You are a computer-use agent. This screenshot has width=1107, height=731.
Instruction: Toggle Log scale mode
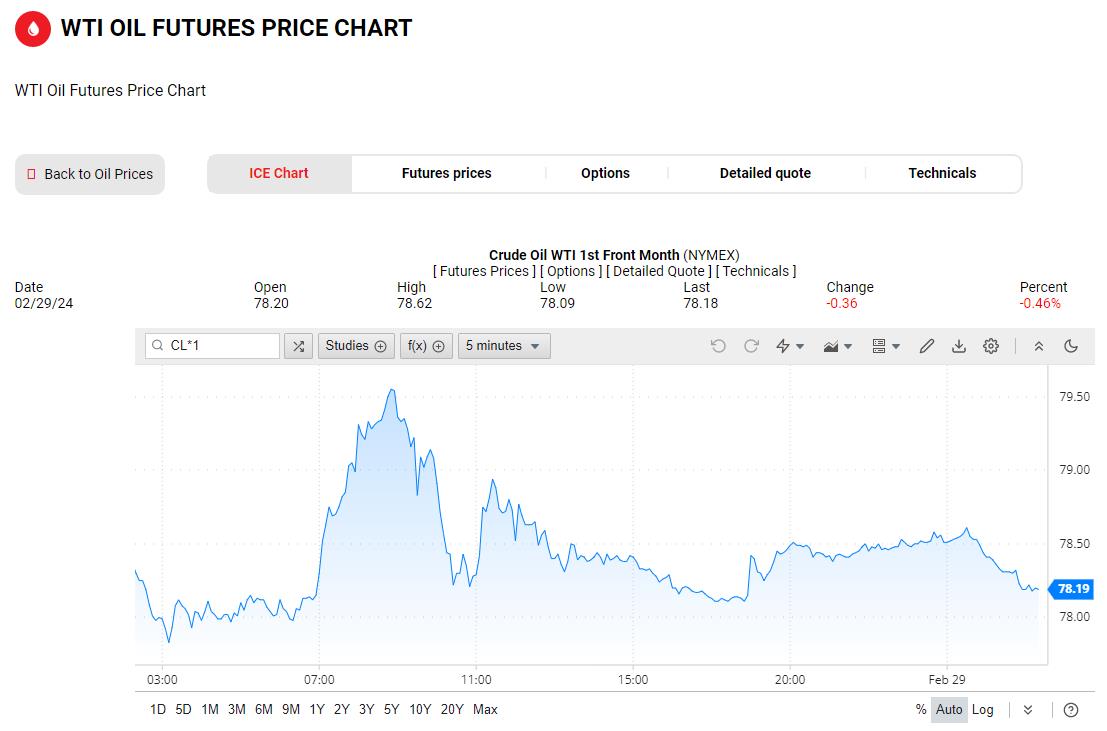point(983,710)
